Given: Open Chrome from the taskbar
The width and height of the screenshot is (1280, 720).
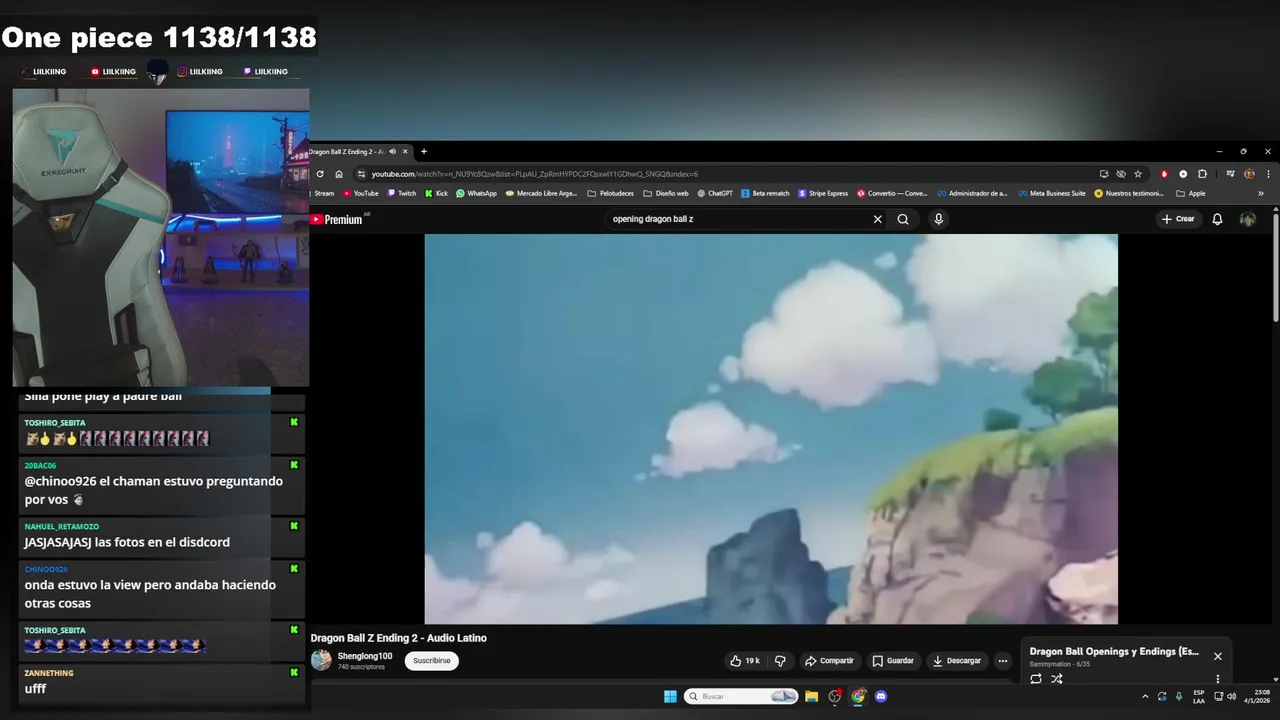Looking at the screenshot, I should coord(858,696).
